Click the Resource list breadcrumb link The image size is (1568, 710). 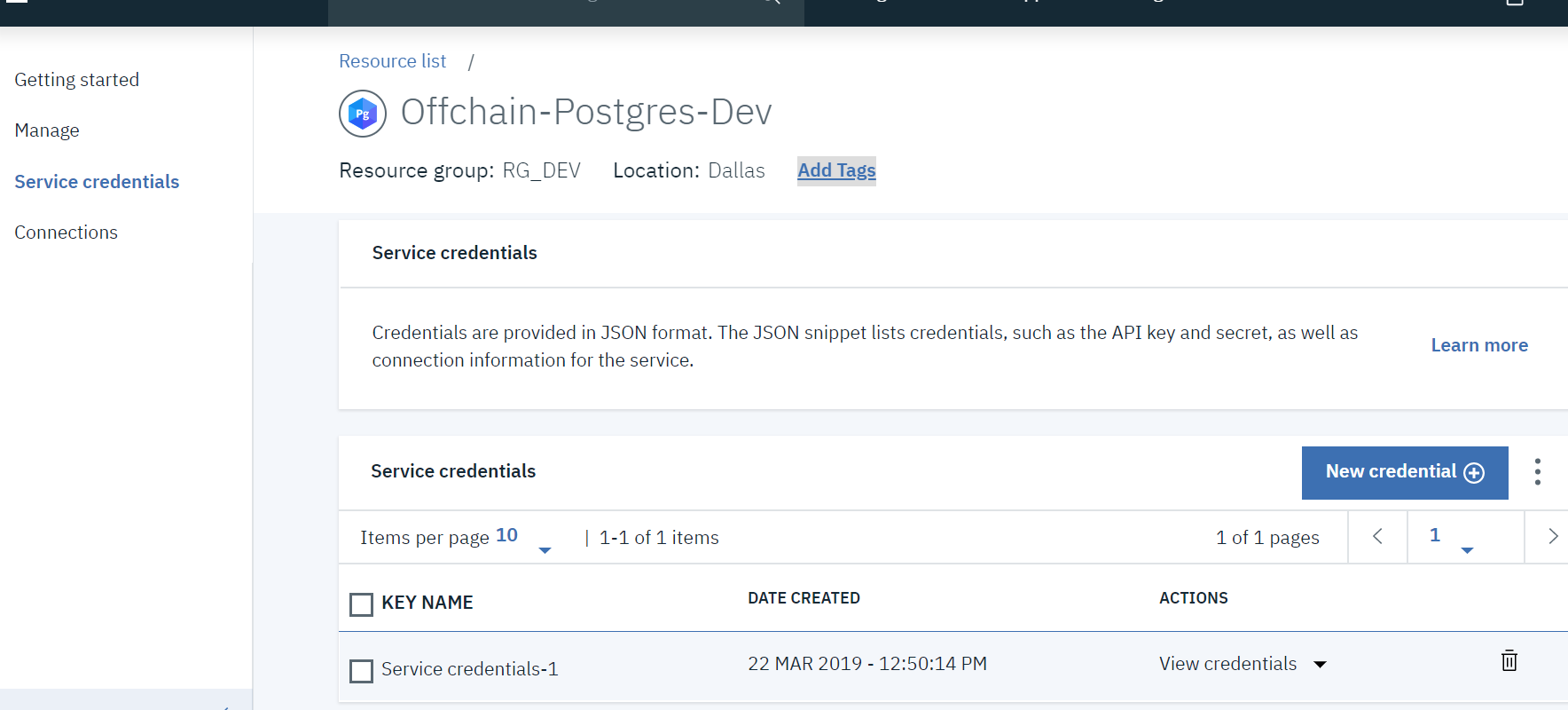click(392, 61)
